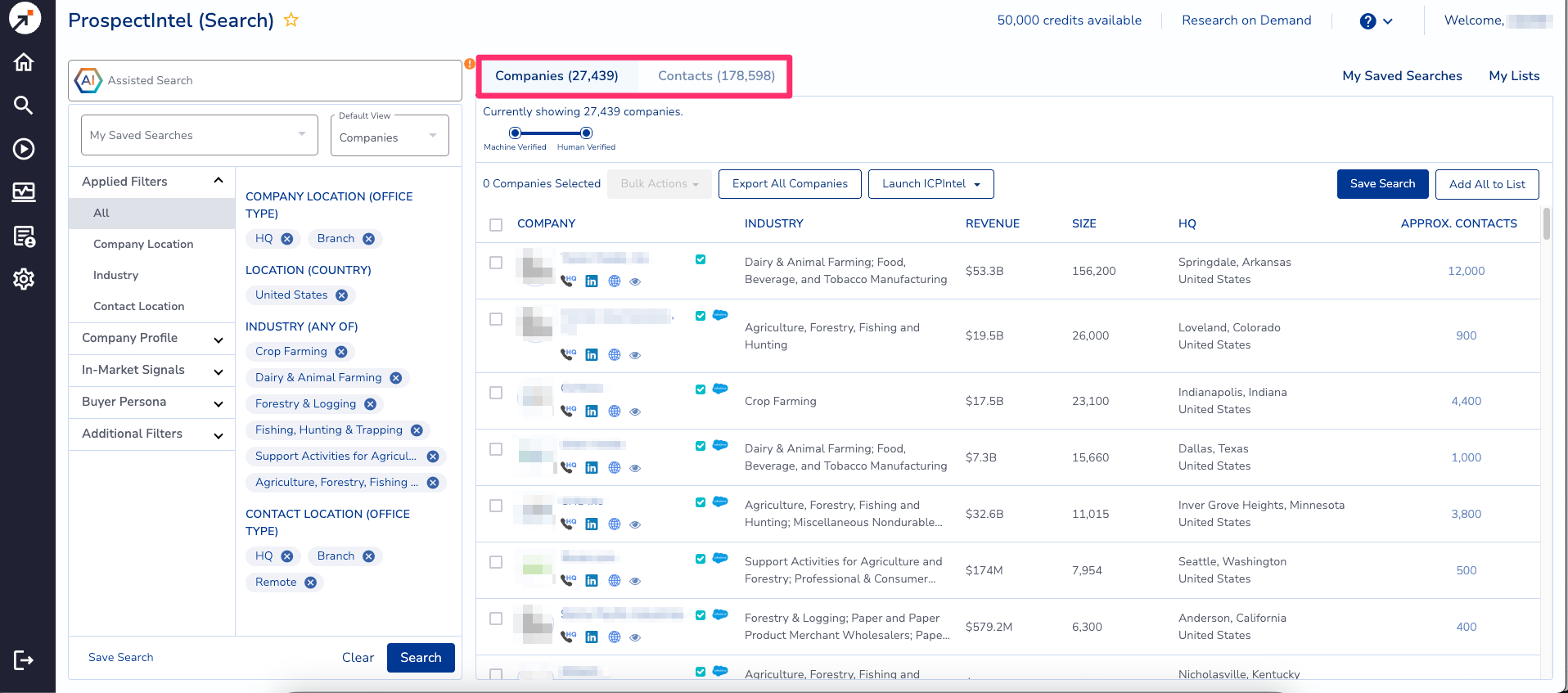Click Export All Companies button
This screenshot has height=693, width=1568.
click(x=790, y=184)
